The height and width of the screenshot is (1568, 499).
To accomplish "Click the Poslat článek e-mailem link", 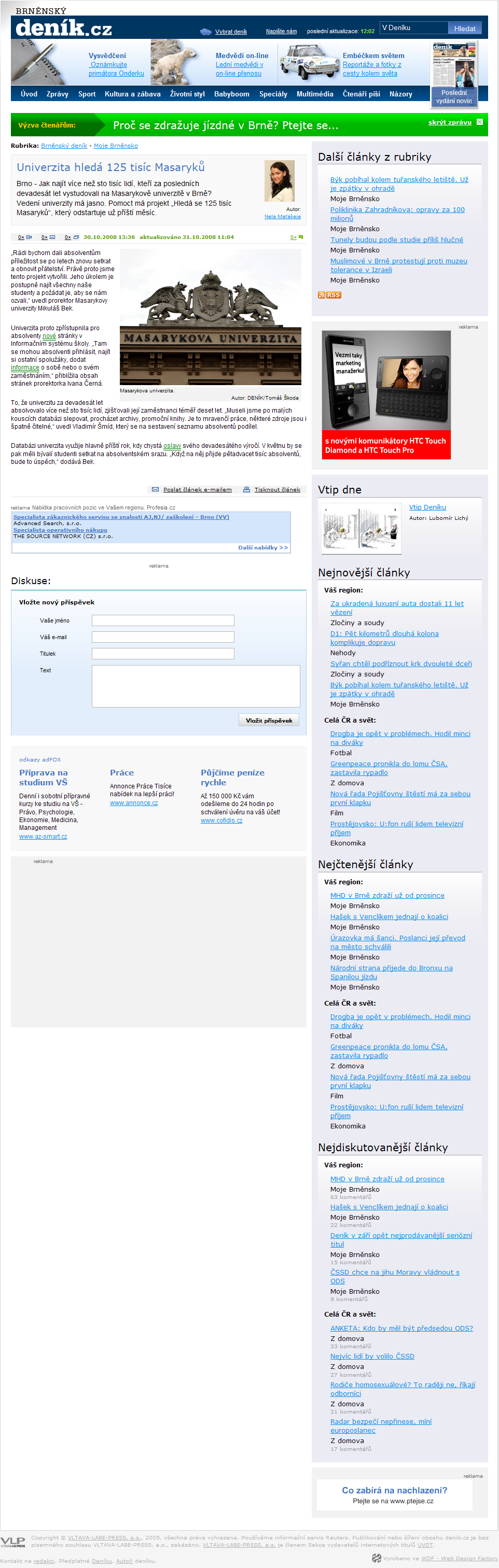I will [x=198, y=489].
